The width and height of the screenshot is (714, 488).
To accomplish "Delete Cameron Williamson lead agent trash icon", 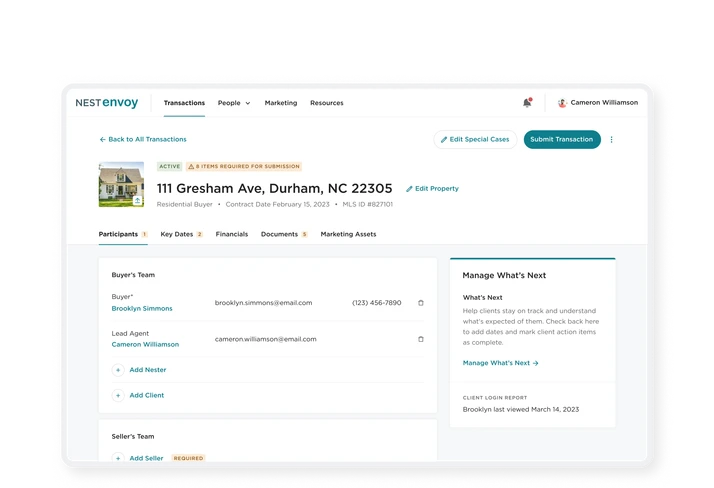I will 421,339.
